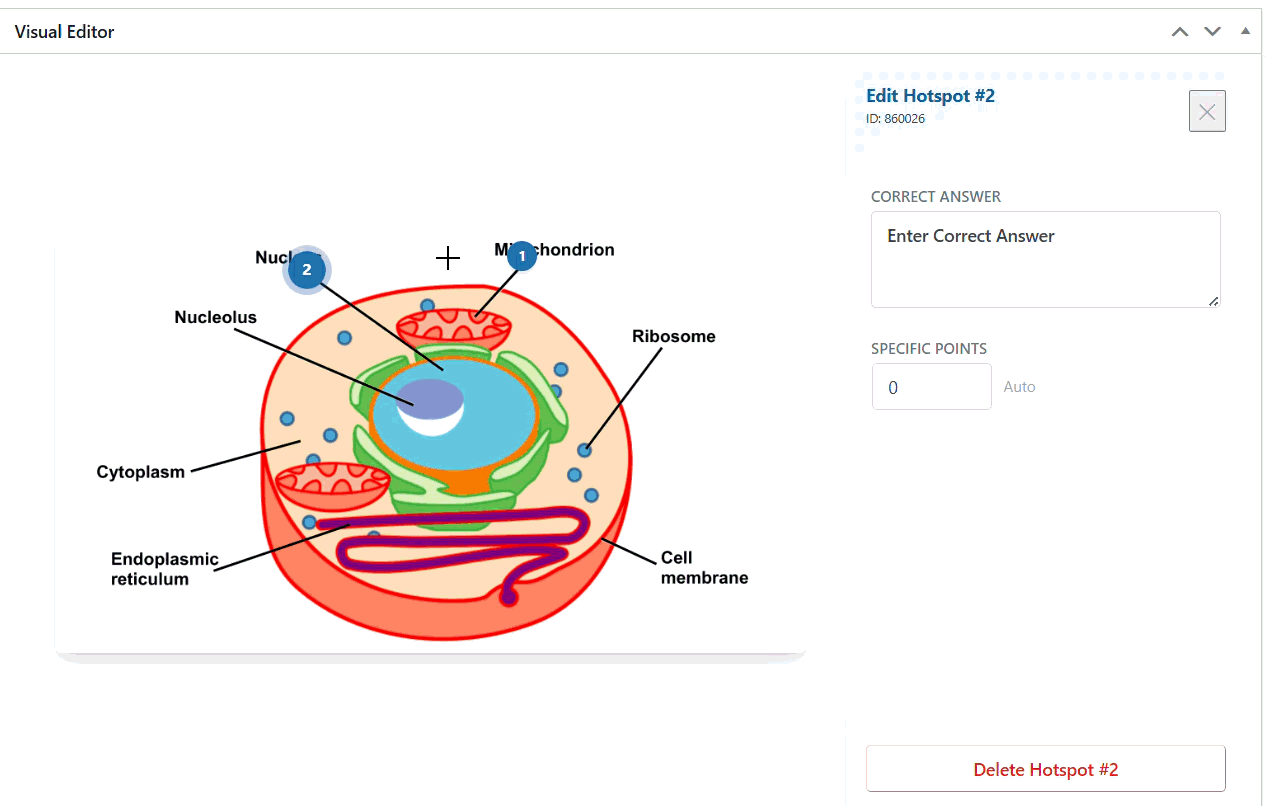Click the down chevron in the Visual Editor header
This screenshot has width=1268, height=806.
(x=1212, y=31)
